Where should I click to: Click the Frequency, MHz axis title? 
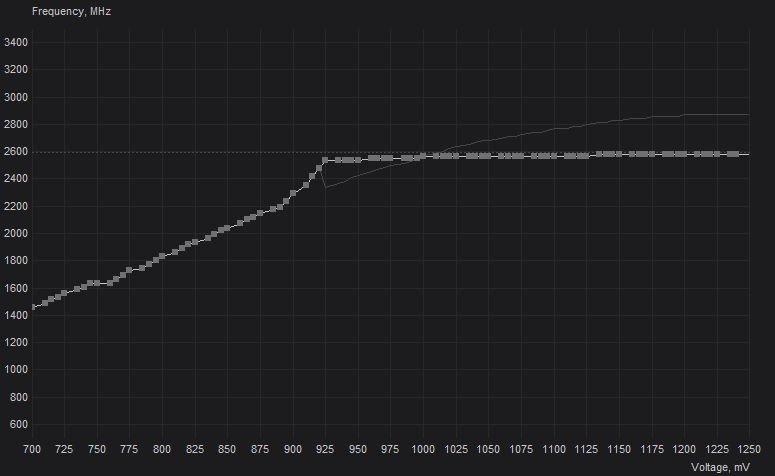[71, 11]
